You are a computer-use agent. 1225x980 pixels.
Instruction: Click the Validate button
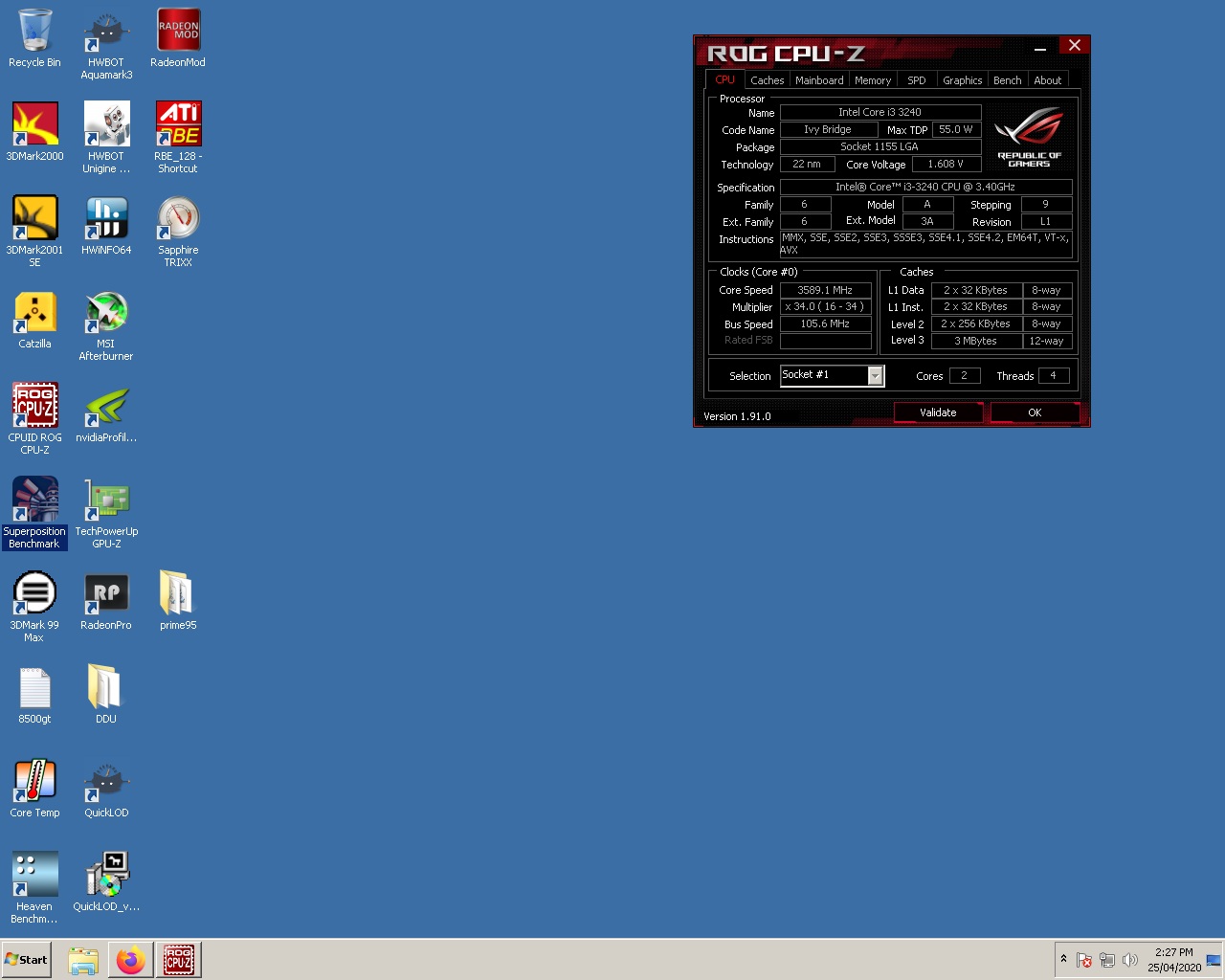[x=938, y=412]
